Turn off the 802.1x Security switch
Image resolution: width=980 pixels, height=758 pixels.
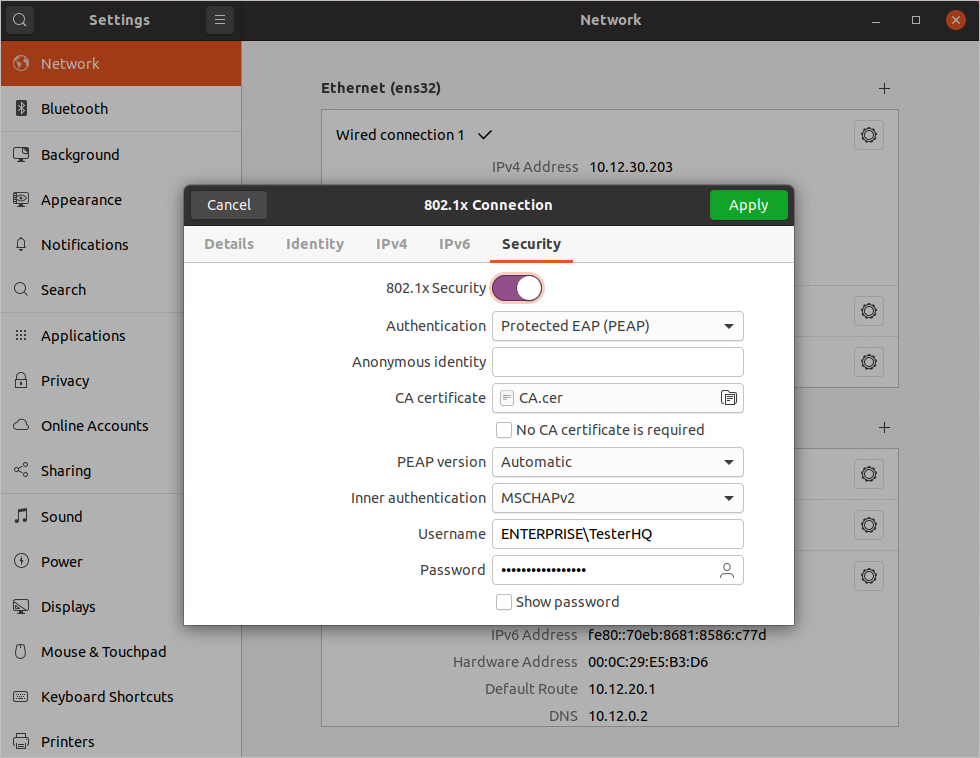[x=517, y=288]
